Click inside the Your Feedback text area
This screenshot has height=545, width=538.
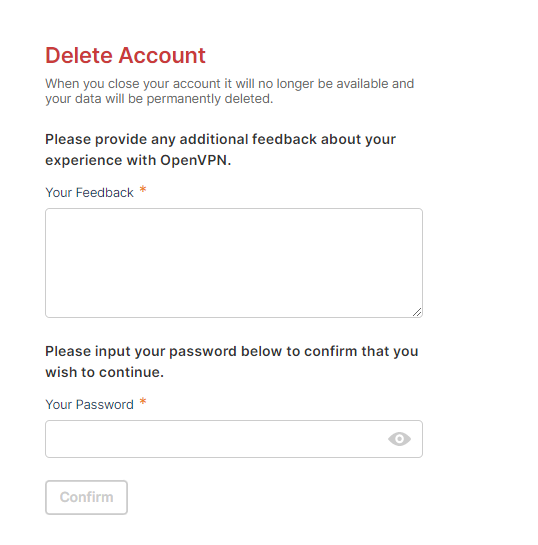click(234, 263)
